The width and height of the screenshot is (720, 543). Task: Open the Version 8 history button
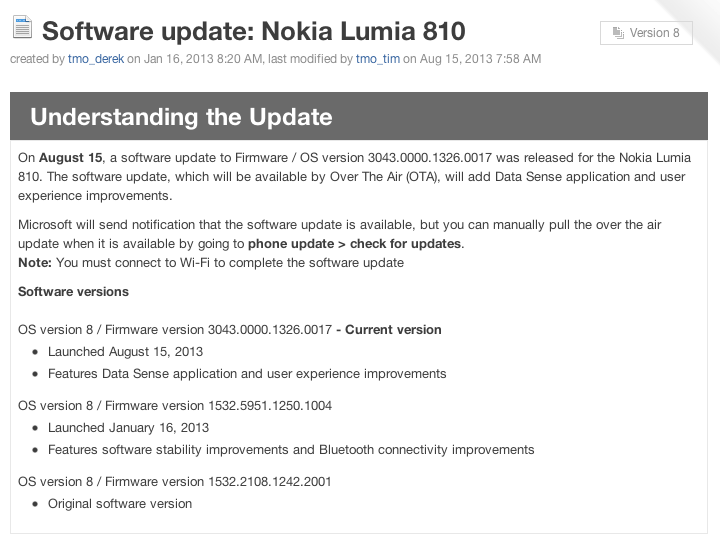(x=646, y=33)
